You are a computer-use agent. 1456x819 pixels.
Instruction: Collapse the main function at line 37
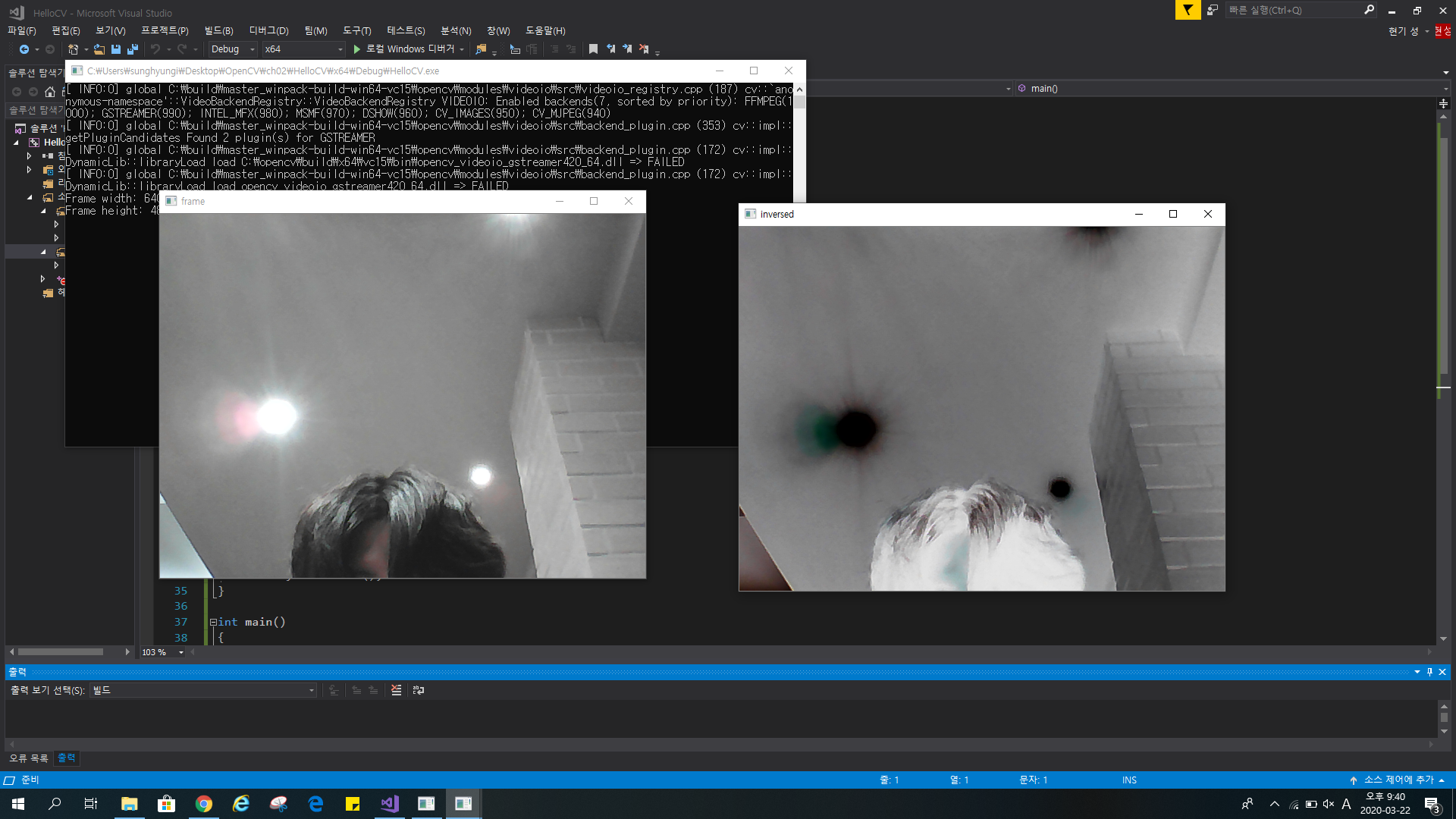coord(213,622)
